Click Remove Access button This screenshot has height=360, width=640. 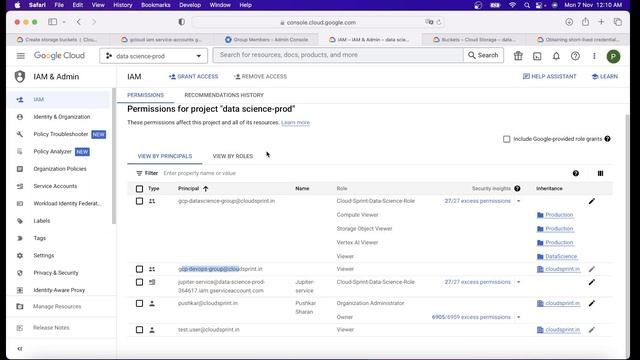pyautogui.click(x=260, y=76)
